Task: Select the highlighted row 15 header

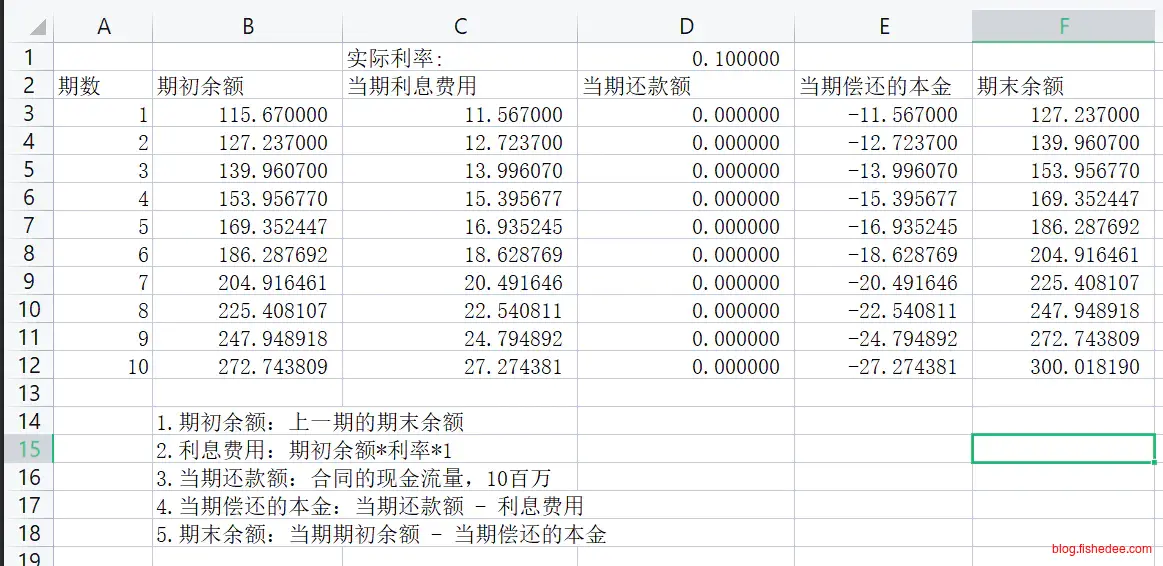Action: coord(27,449)
